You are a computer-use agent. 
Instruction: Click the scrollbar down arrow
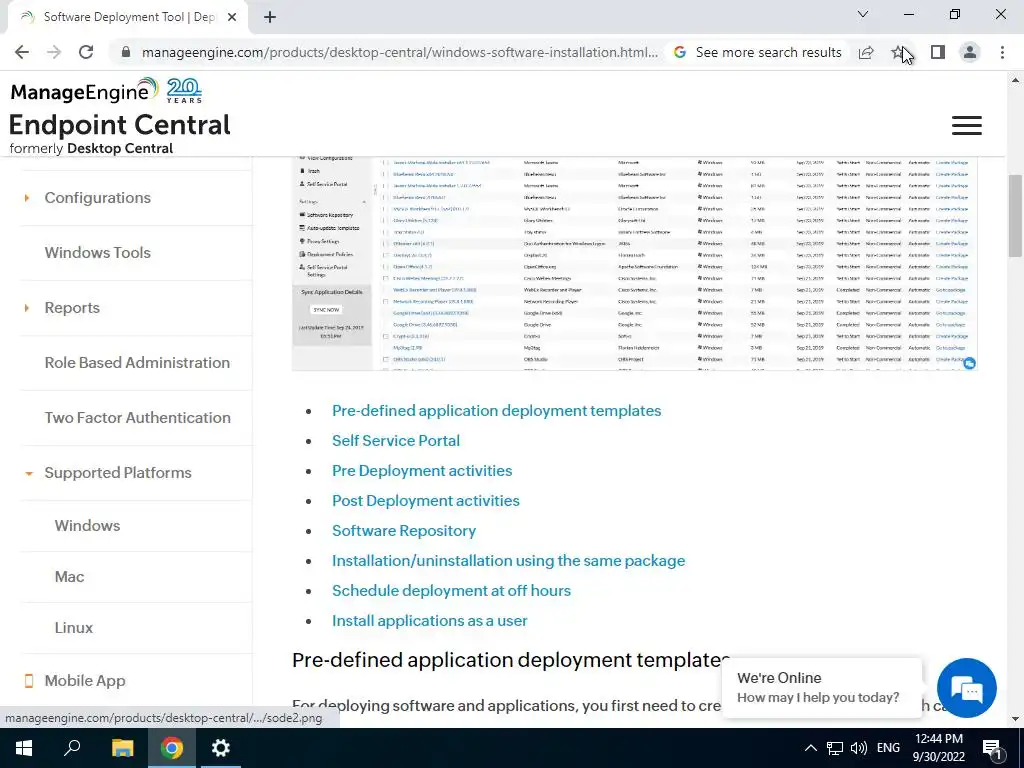click(1015, 720)
